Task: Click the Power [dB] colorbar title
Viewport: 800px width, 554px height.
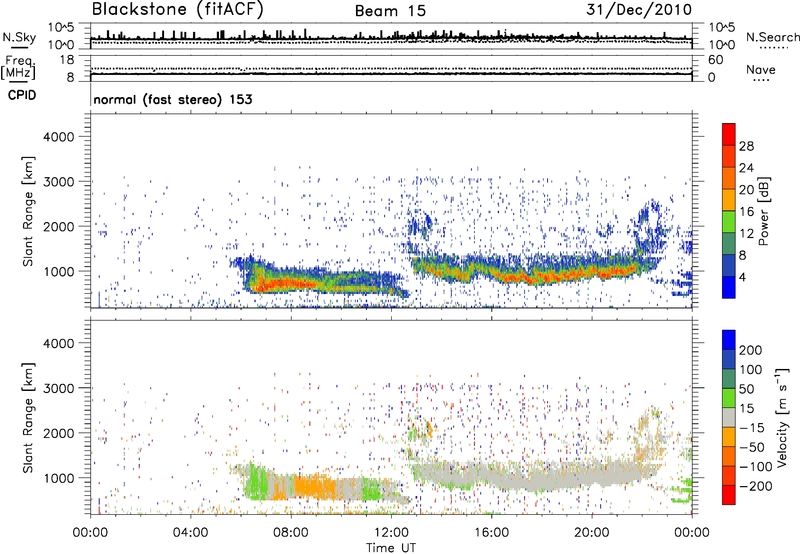Action: pos(764,211)
